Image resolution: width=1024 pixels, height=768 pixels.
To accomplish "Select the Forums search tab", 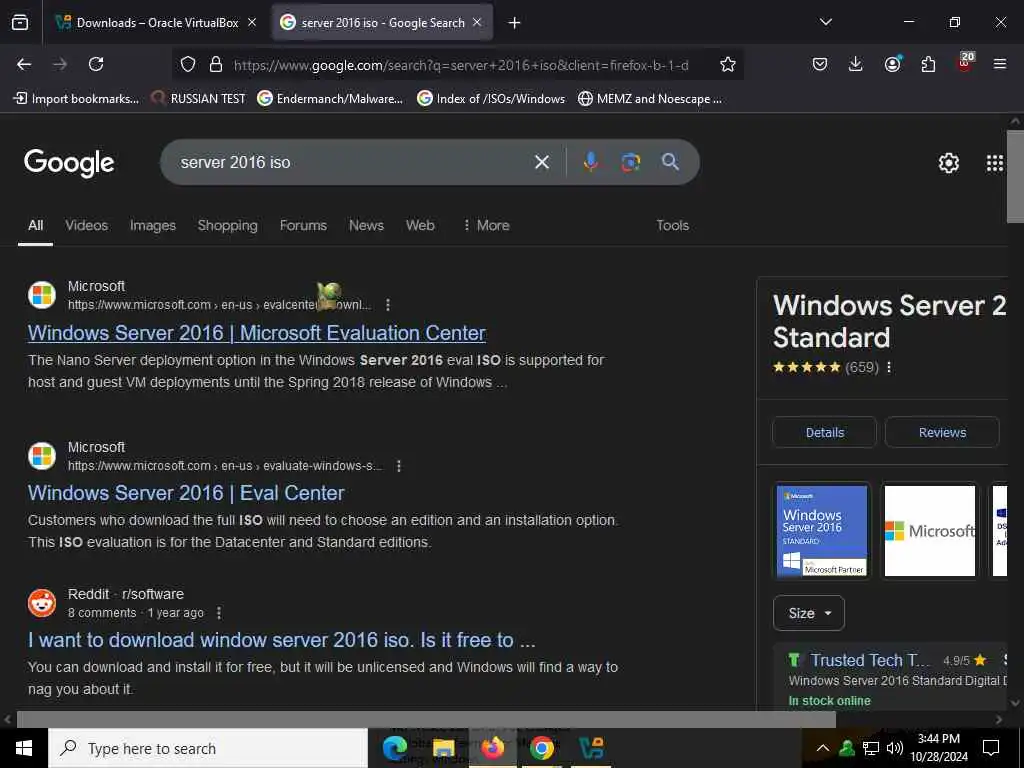I will point(303,225).
